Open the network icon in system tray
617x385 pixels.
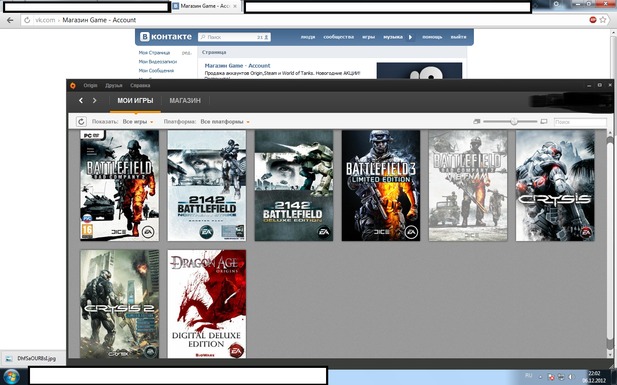point(560,377)
